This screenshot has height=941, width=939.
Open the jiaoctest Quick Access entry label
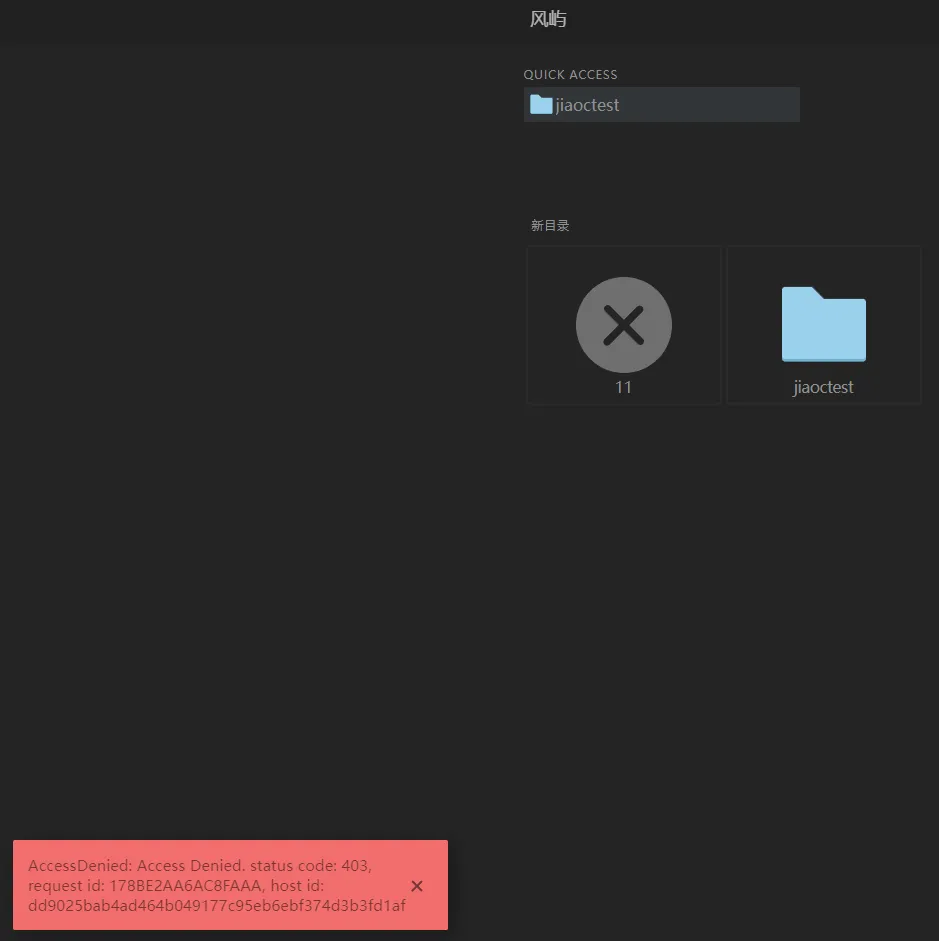[588, 105]
